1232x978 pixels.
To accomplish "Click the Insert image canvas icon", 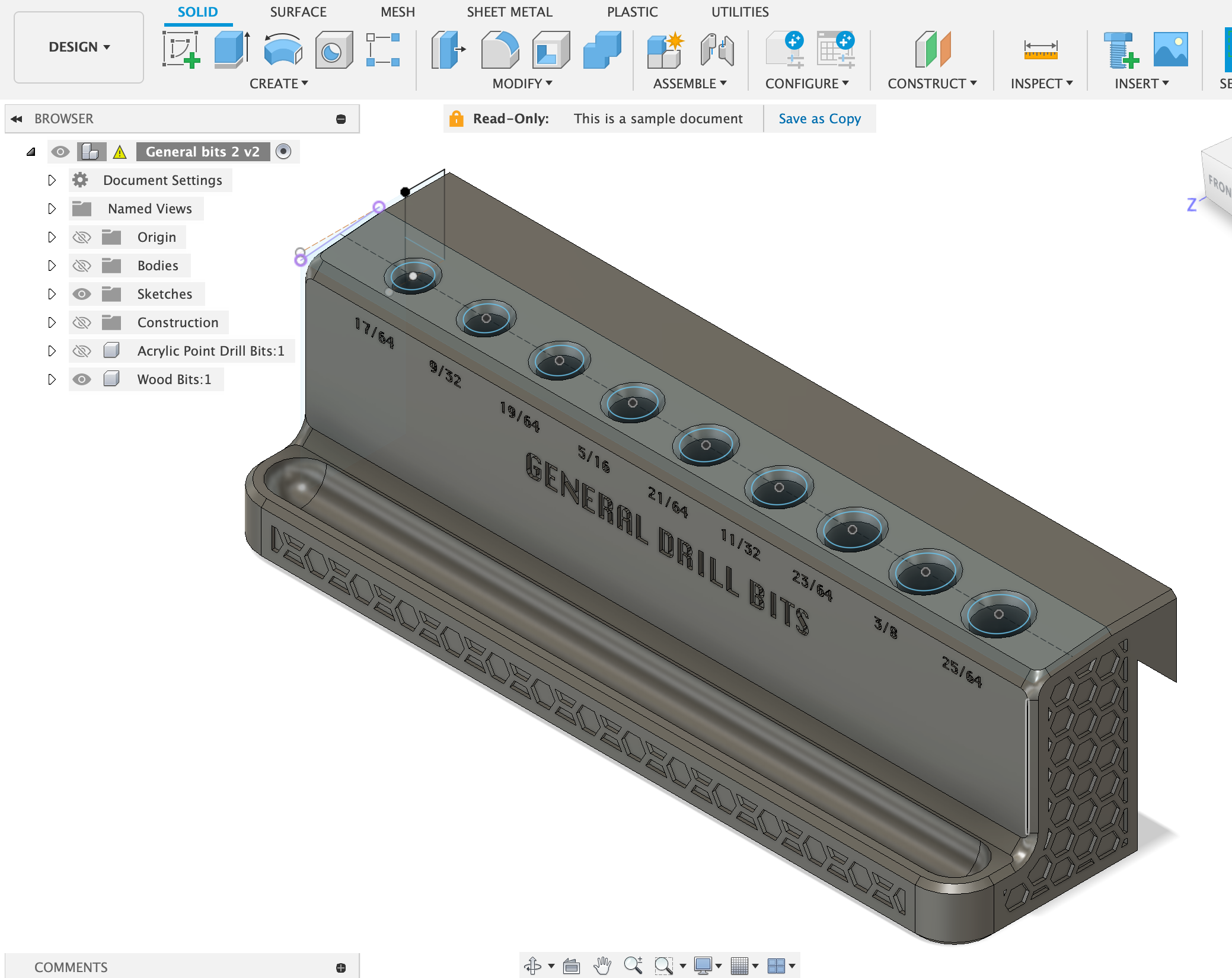I will point(1171,50).
